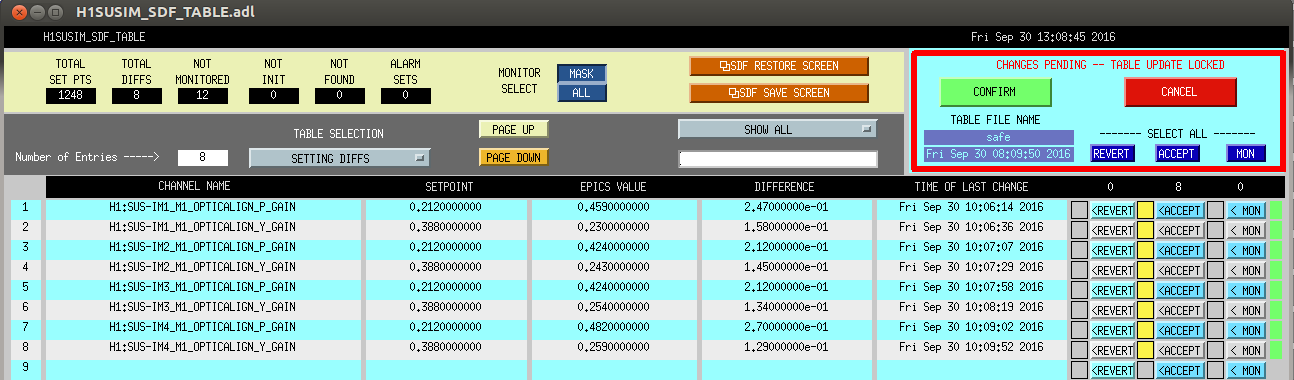Viewport: 1294px width, 380px height.
Task: Go to previous page with PAGE UP
Action: tap(514, 129)
